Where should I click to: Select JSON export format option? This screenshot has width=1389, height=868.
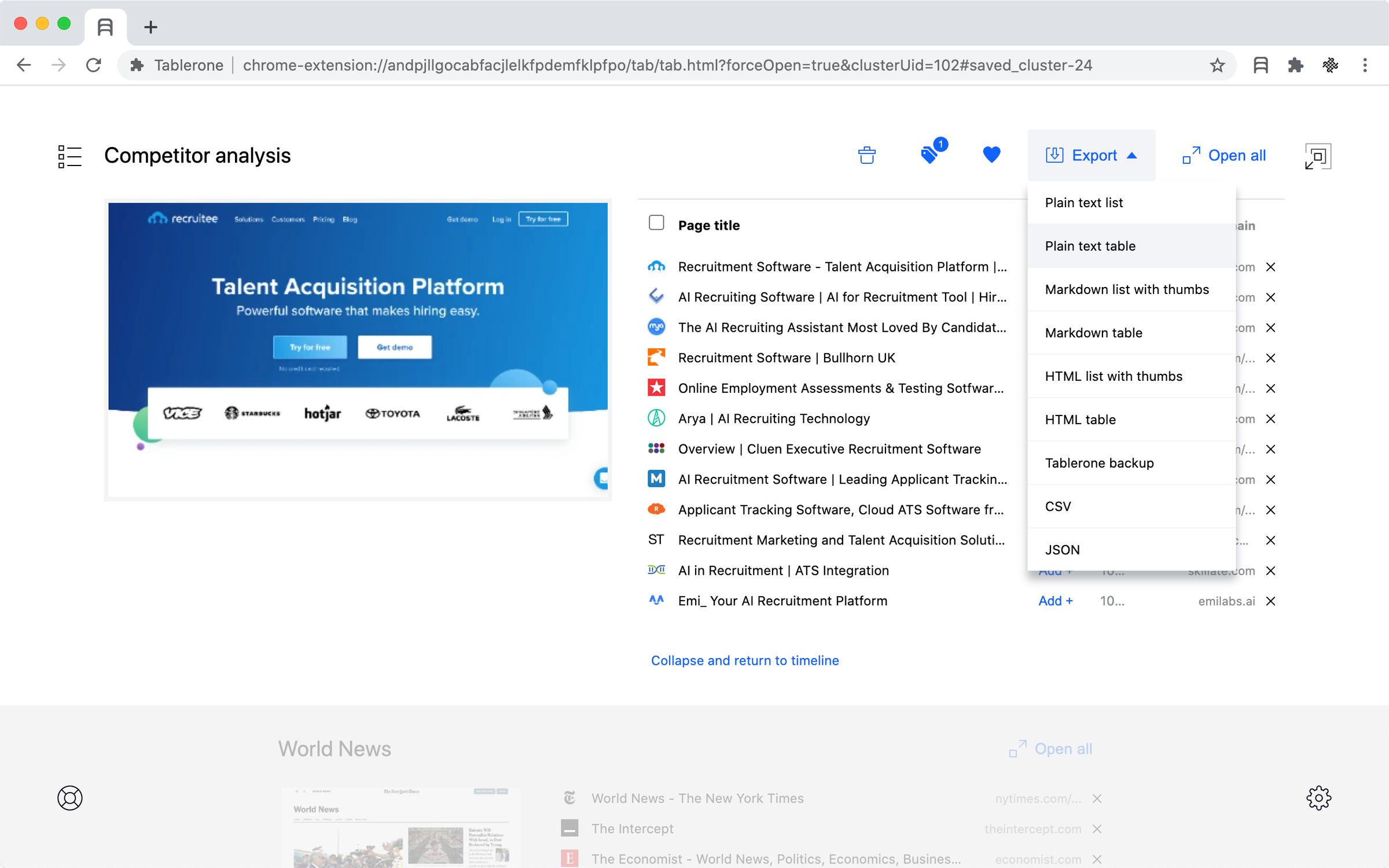tap(1062, 549)
